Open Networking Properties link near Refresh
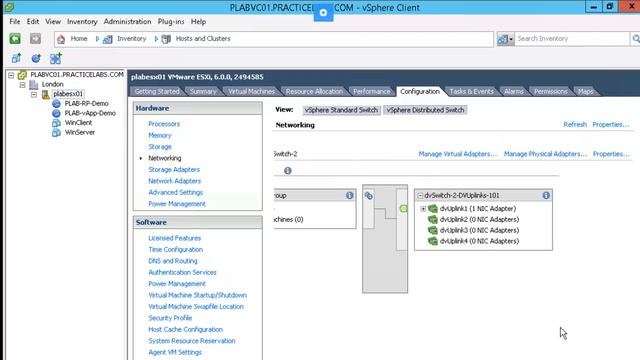The width and height of the screenshot is (640, 360). pos(611,124)
